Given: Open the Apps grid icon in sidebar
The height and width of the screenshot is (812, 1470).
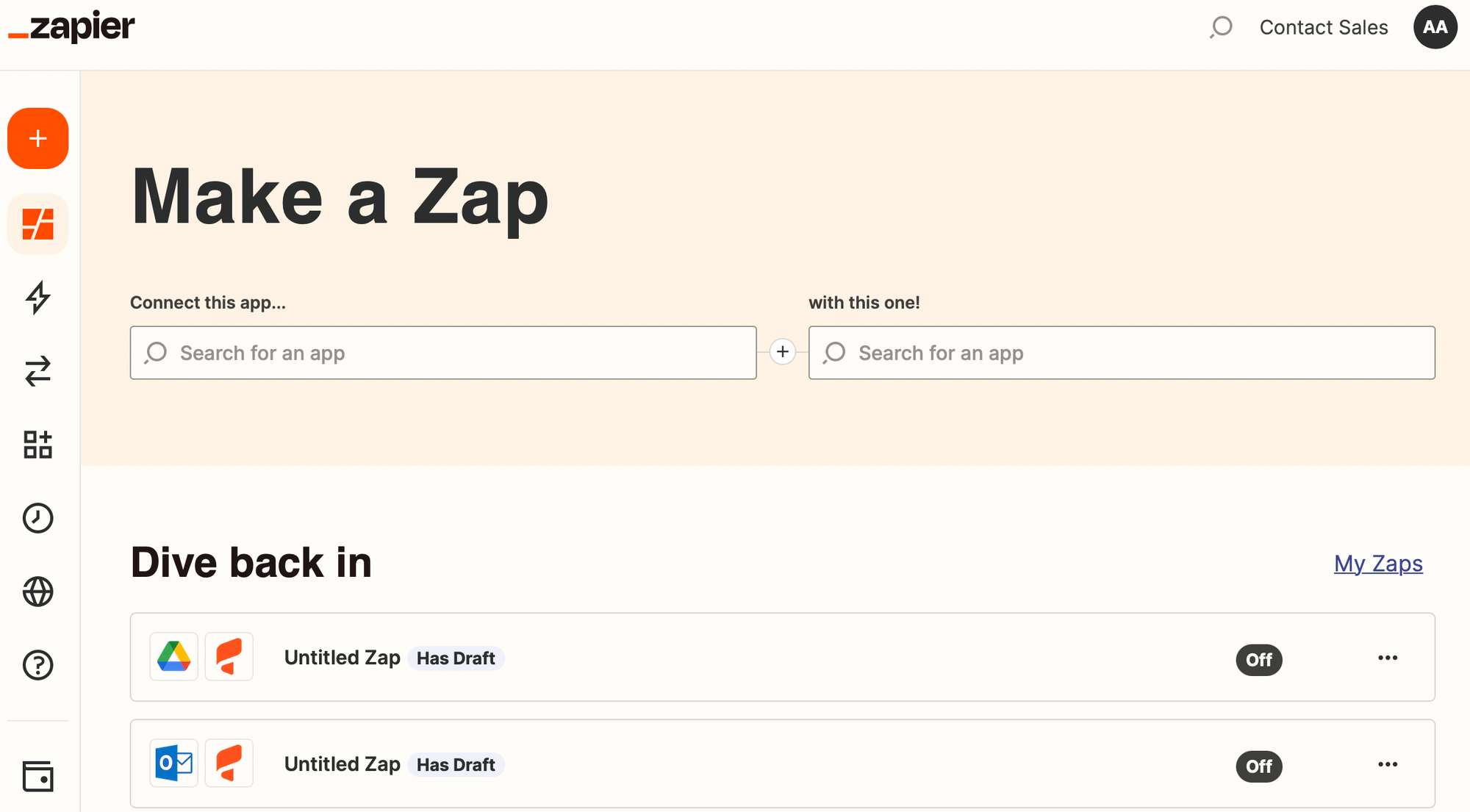Looking at the screenshot, I should click(x=38, y=445).
